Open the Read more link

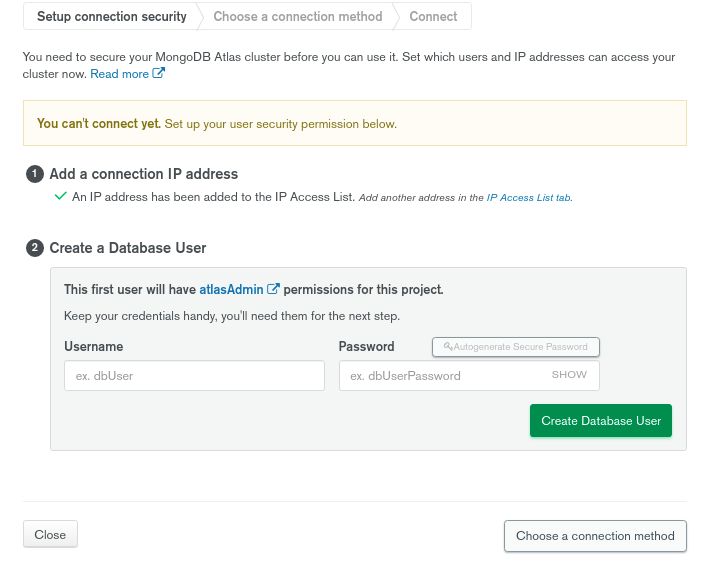click(x=120, y=74)
